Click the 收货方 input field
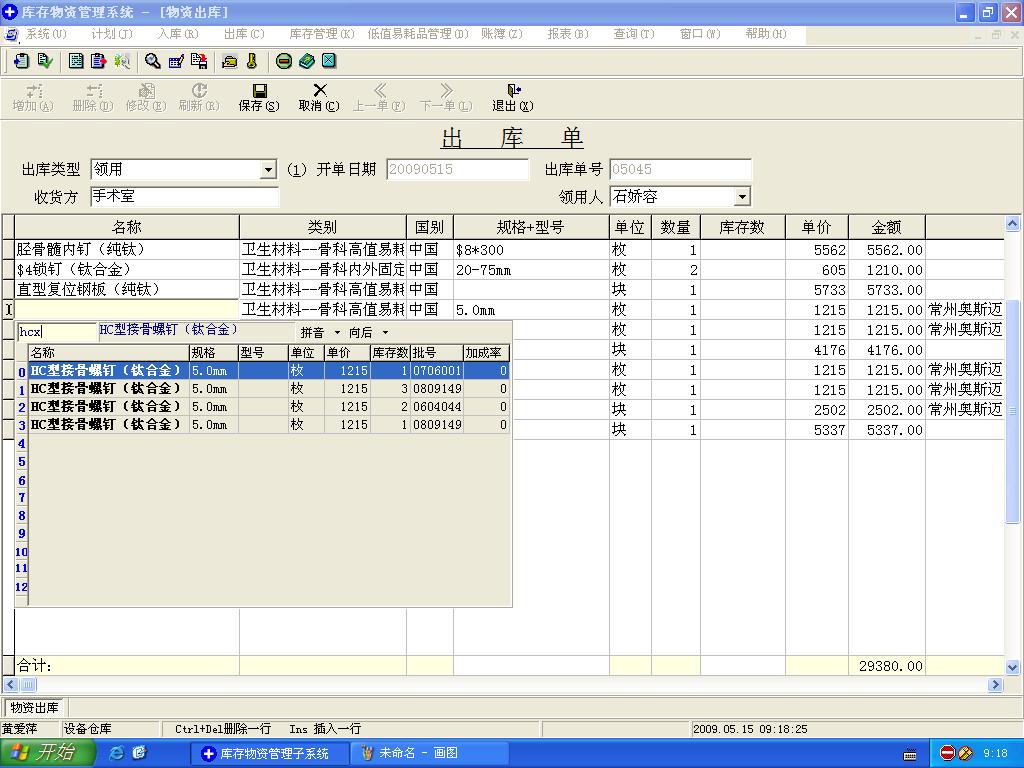 pyautogui.click(x=184, y=197)
